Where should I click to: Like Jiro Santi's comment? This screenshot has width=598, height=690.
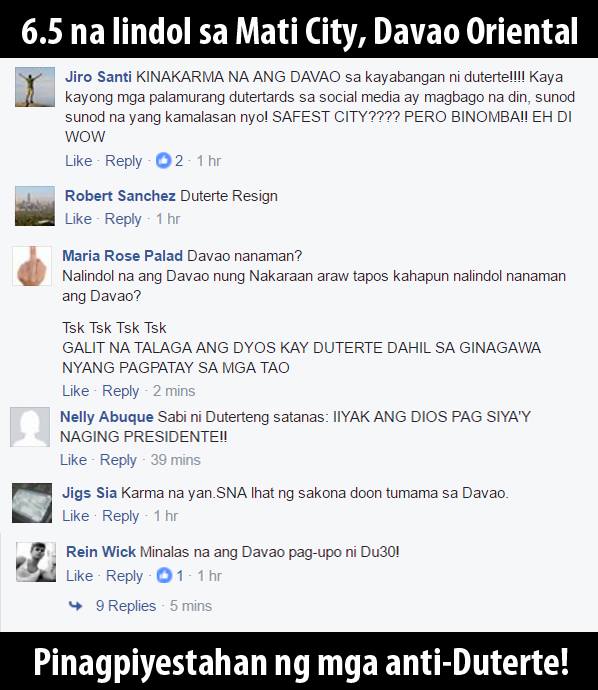click(78, 161)
